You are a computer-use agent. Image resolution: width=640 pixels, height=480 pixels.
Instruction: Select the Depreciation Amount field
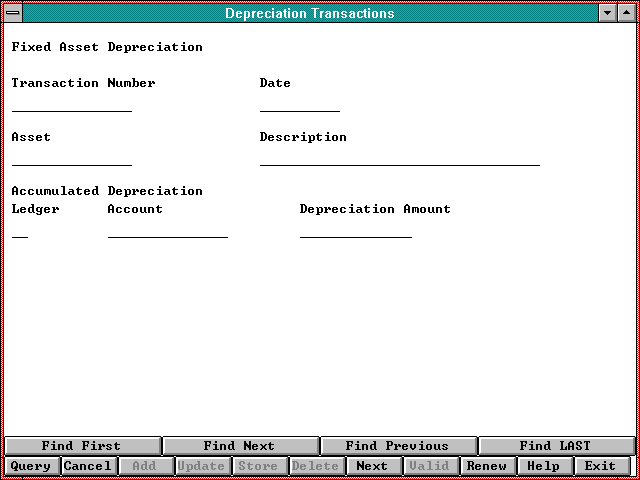point(356,229)
